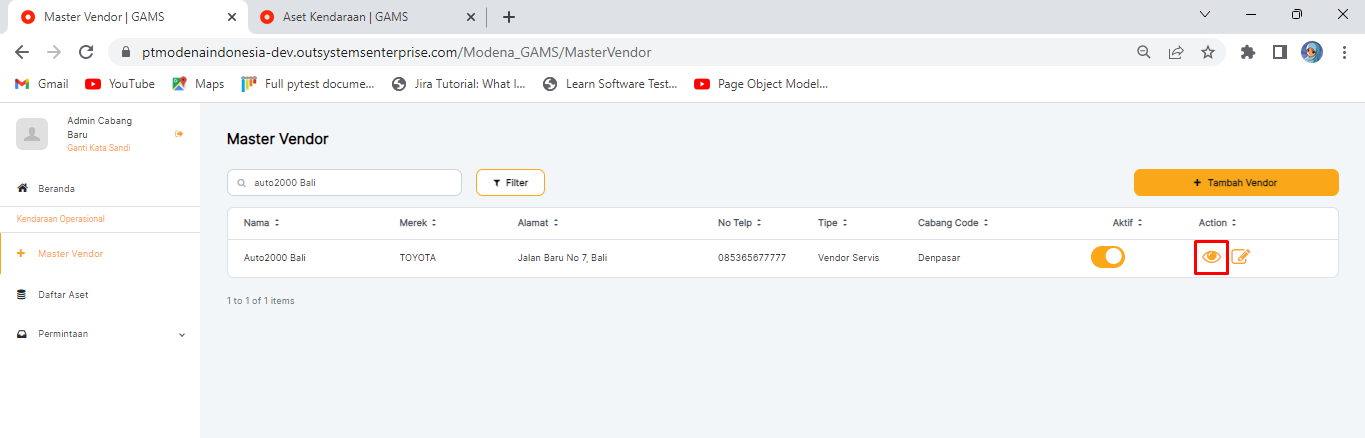This screenshot has height=438, width=1365.
Task: Click the share page icon in address bar
Action: [1176, 52]
